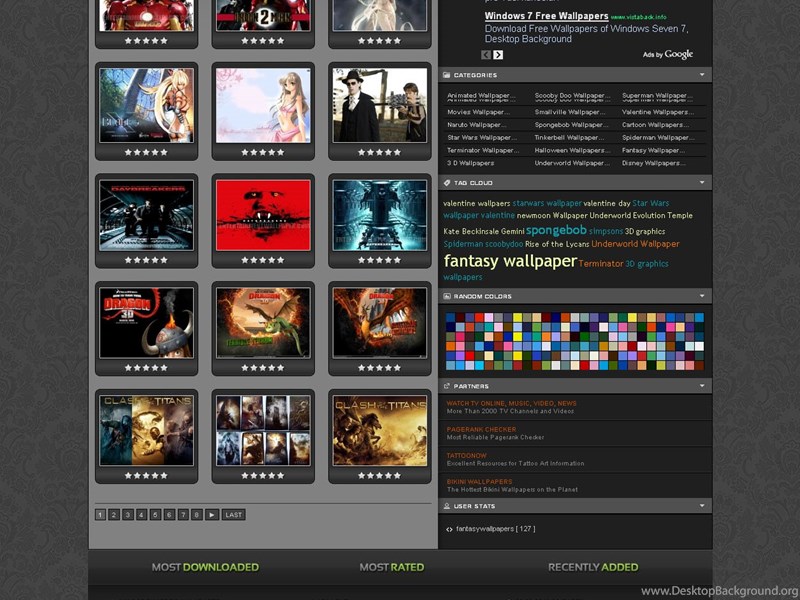Open the Most Rated tab
Image resolution: width=800 pixels, height=600 pixels.
pos(391,567)
